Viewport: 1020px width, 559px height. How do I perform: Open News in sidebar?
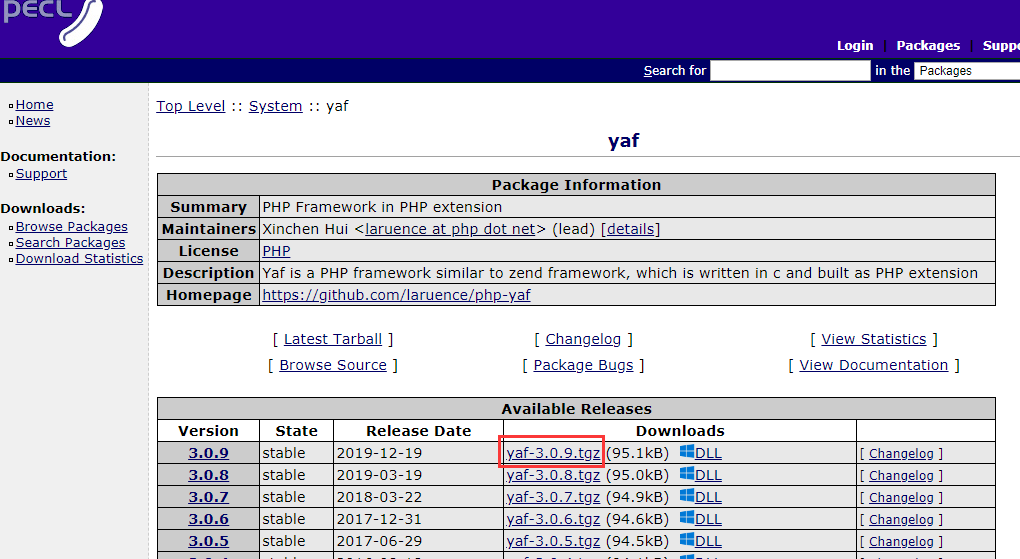tap(33, 121)
